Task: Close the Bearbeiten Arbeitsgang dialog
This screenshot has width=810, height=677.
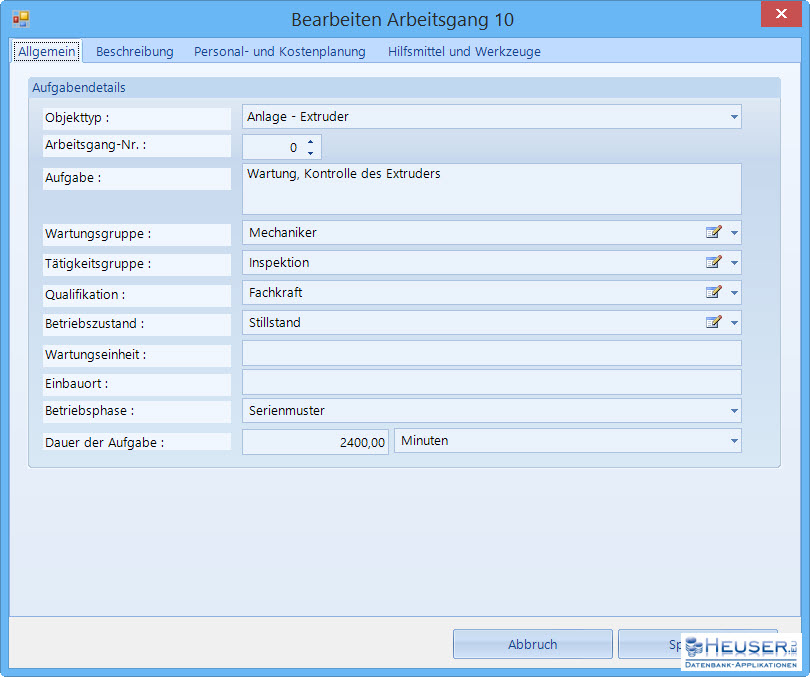Action: [x=778, y=14]
